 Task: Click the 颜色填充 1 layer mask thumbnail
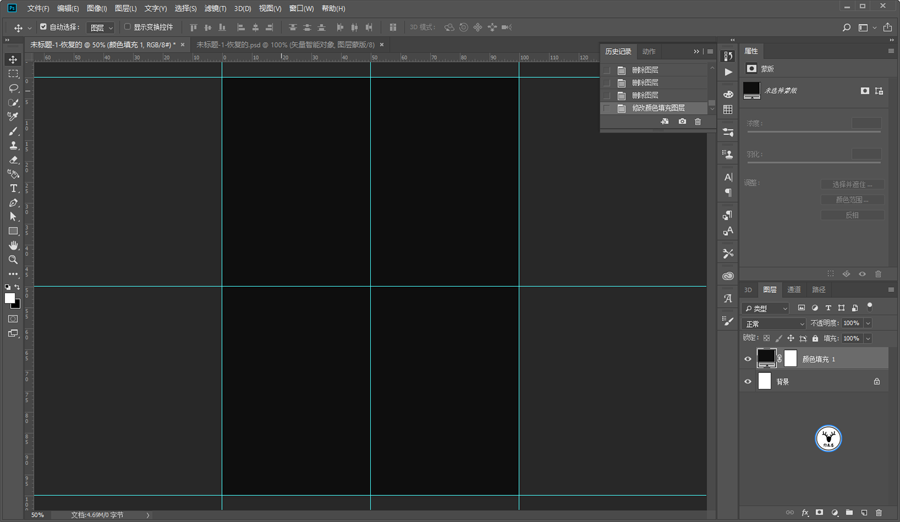pyautogui.click(x=790, y=358)
